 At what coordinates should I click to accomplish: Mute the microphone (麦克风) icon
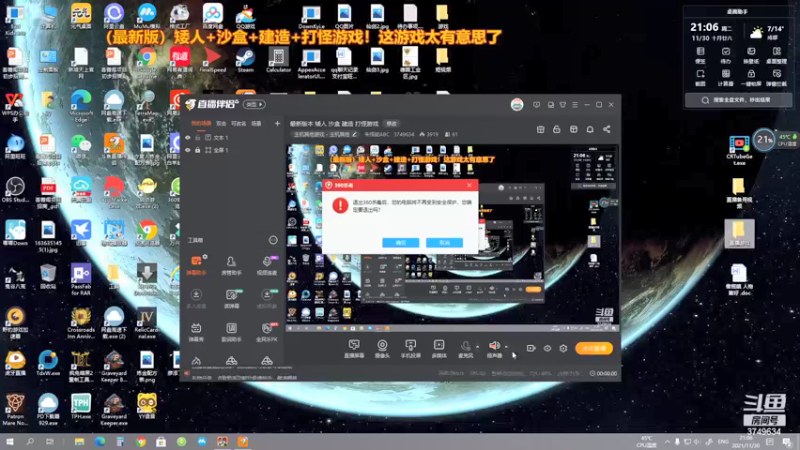pyautogui.click(x=465, y=347)
